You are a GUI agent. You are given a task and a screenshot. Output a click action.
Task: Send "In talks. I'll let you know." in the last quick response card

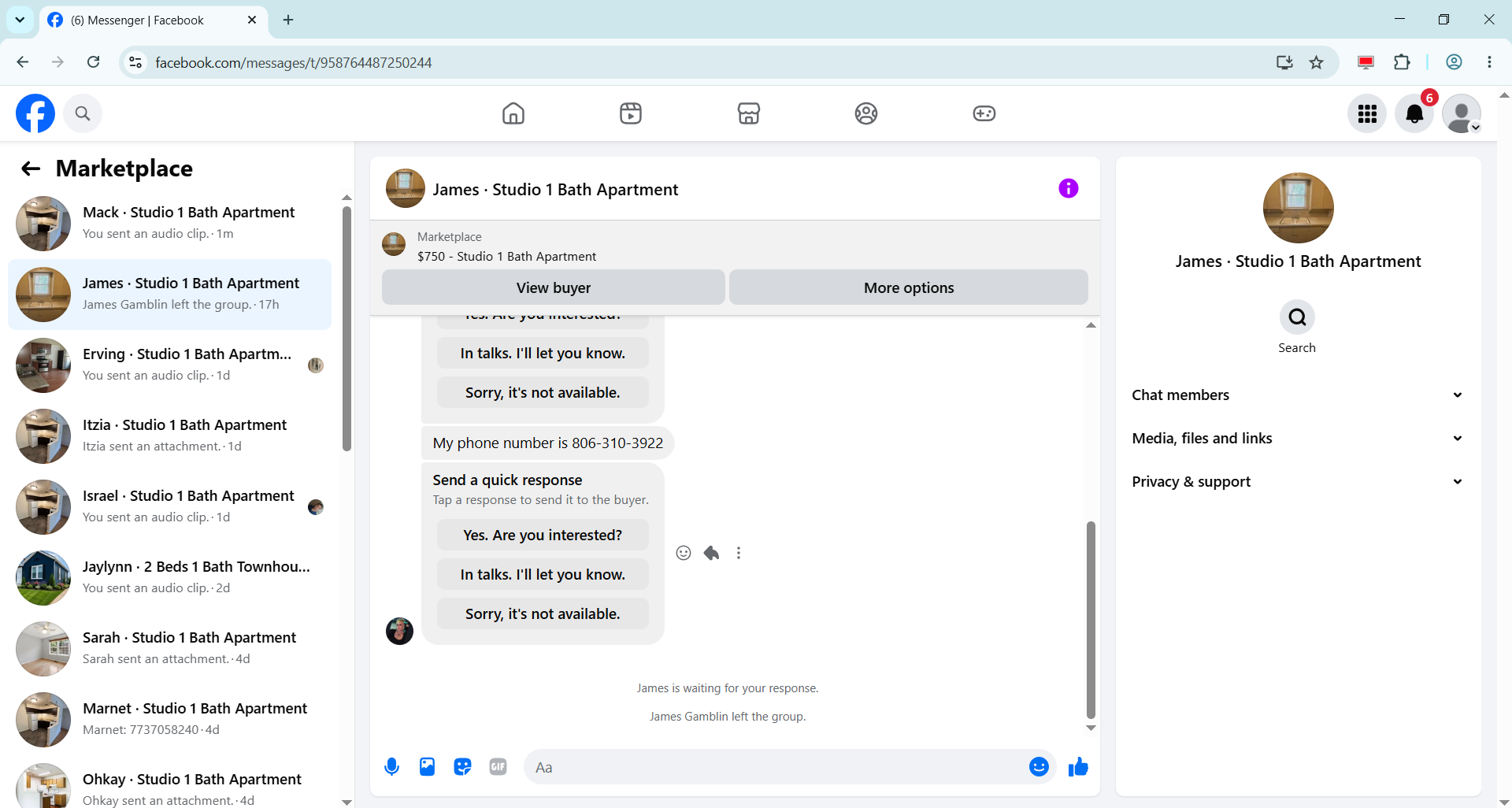[543, 574]
